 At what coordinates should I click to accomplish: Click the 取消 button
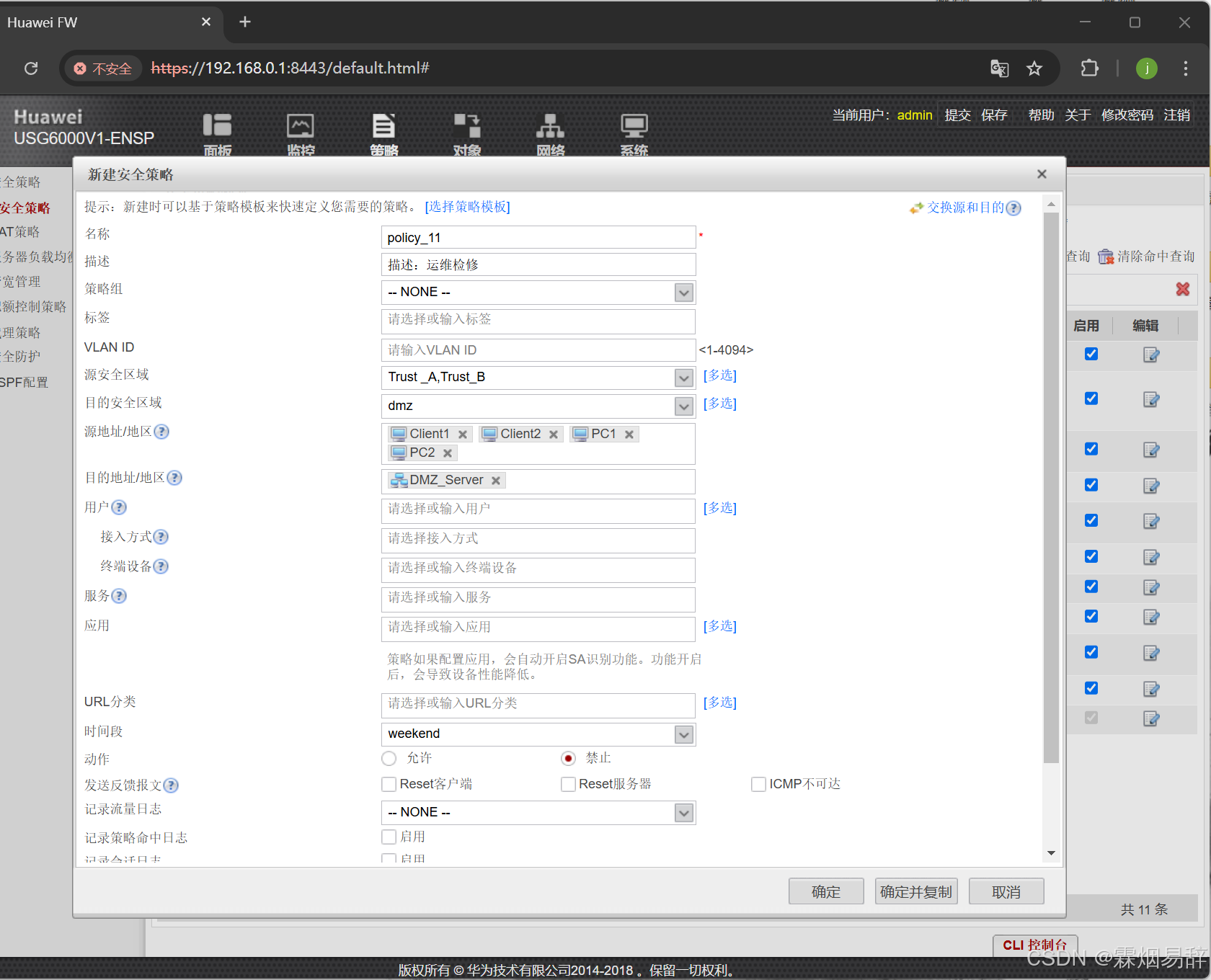coord(1006,892)
